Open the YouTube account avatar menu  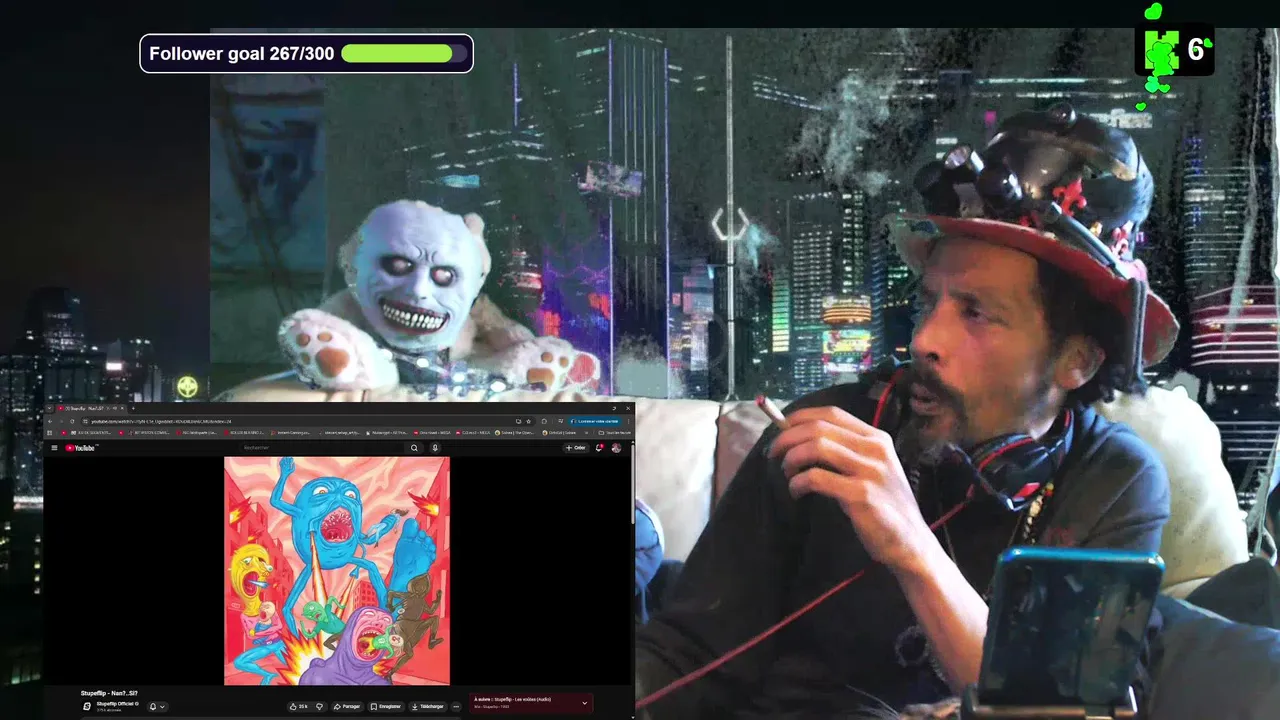616,448
